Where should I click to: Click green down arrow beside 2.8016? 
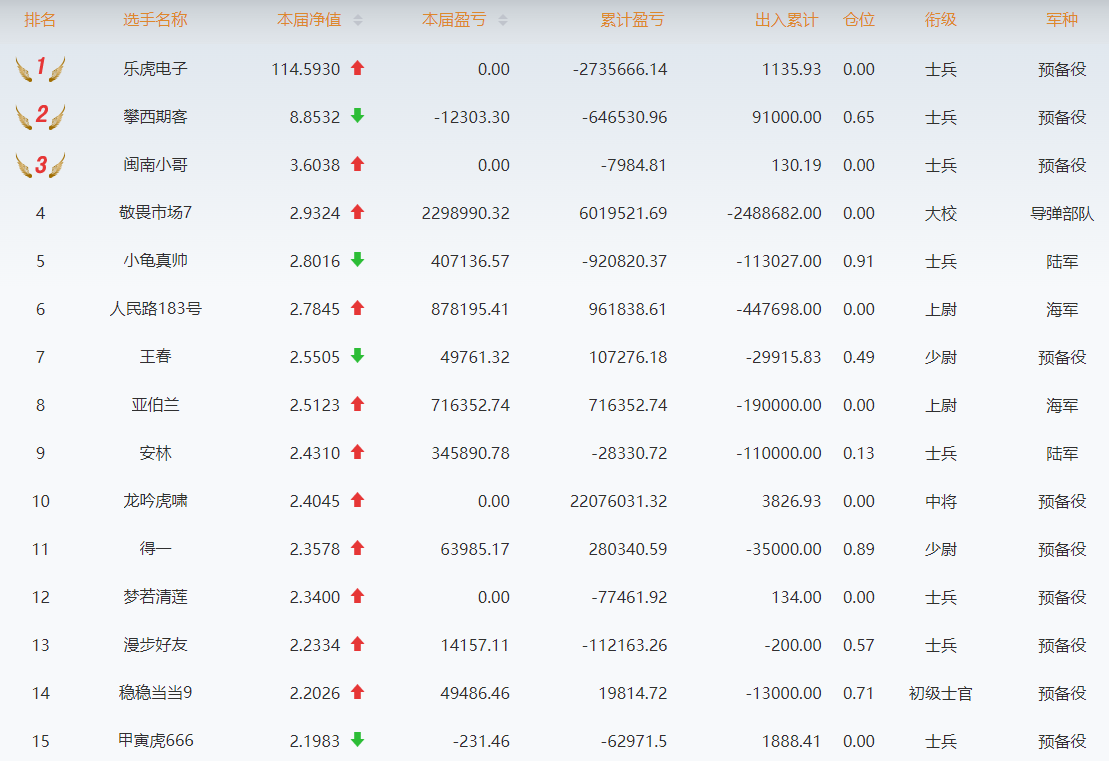click(x=358, y=260)
